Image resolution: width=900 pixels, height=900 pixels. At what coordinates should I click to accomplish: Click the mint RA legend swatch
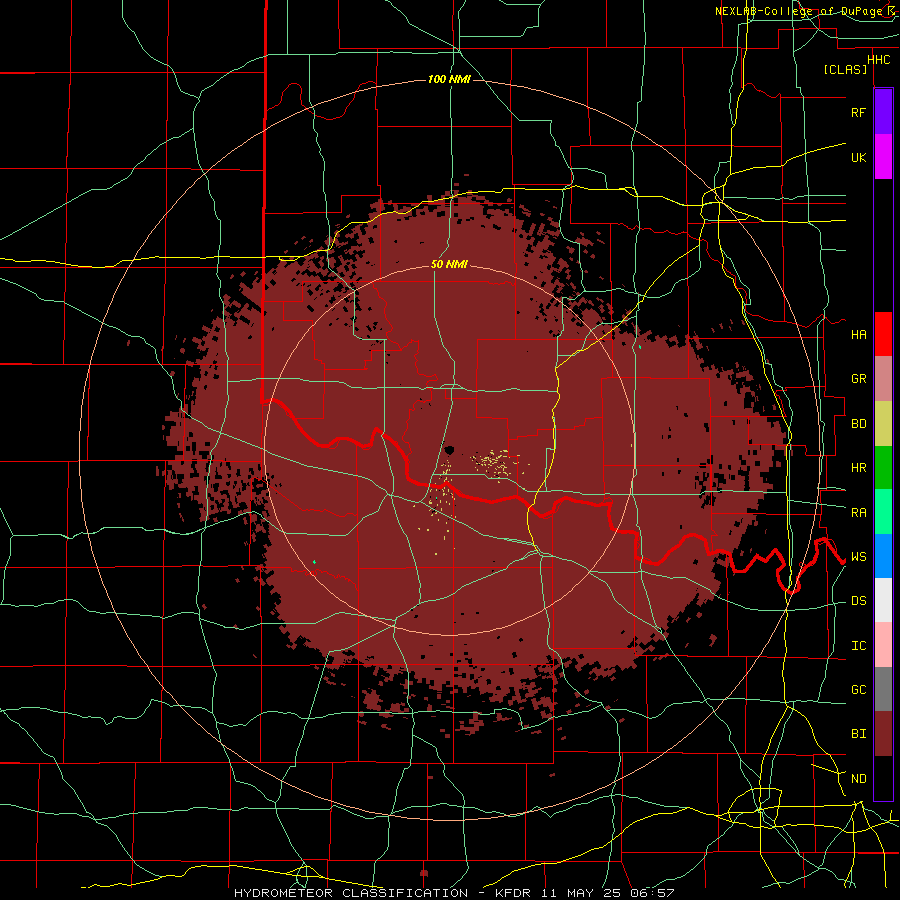[x=883, y=512]
